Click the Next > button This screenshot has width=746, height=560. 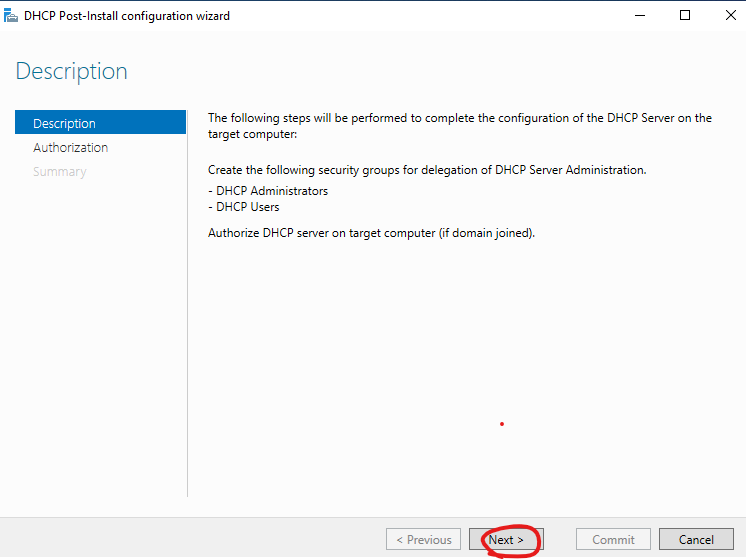506,539
